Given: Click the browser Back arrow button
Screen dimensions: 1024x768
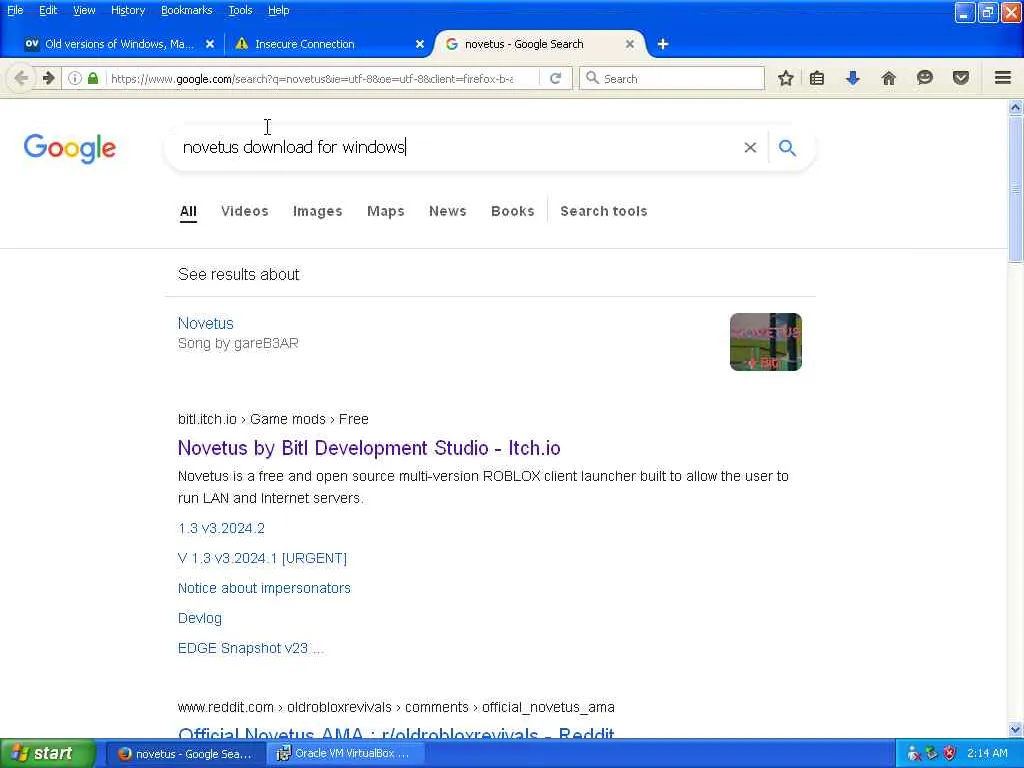Looking at the screenshot, I should click(21, 78).
